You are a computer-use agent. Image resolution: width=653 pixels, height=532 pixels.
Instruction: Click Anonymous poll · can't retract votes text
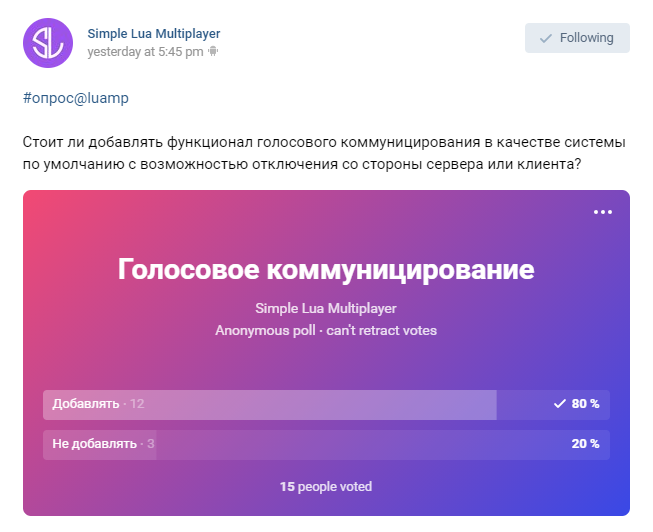pyautogui.click(x=326, y=330)
